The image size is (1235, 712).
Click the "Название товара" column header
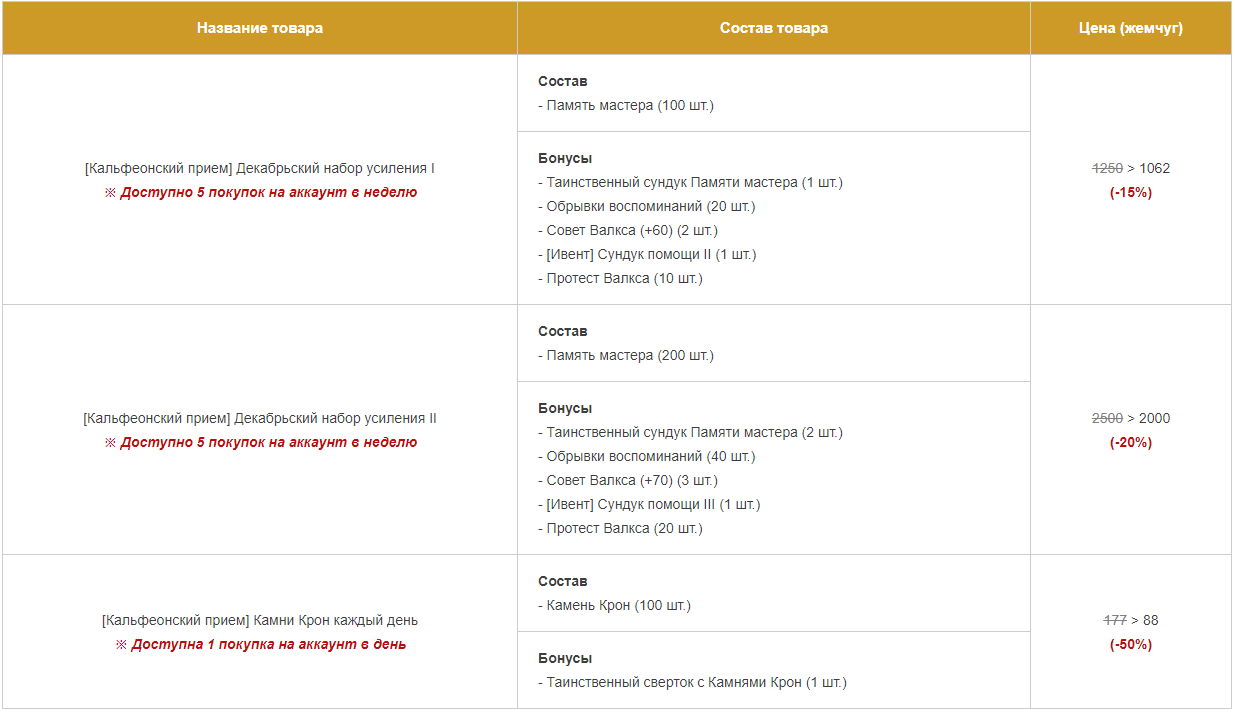[260, 28]
